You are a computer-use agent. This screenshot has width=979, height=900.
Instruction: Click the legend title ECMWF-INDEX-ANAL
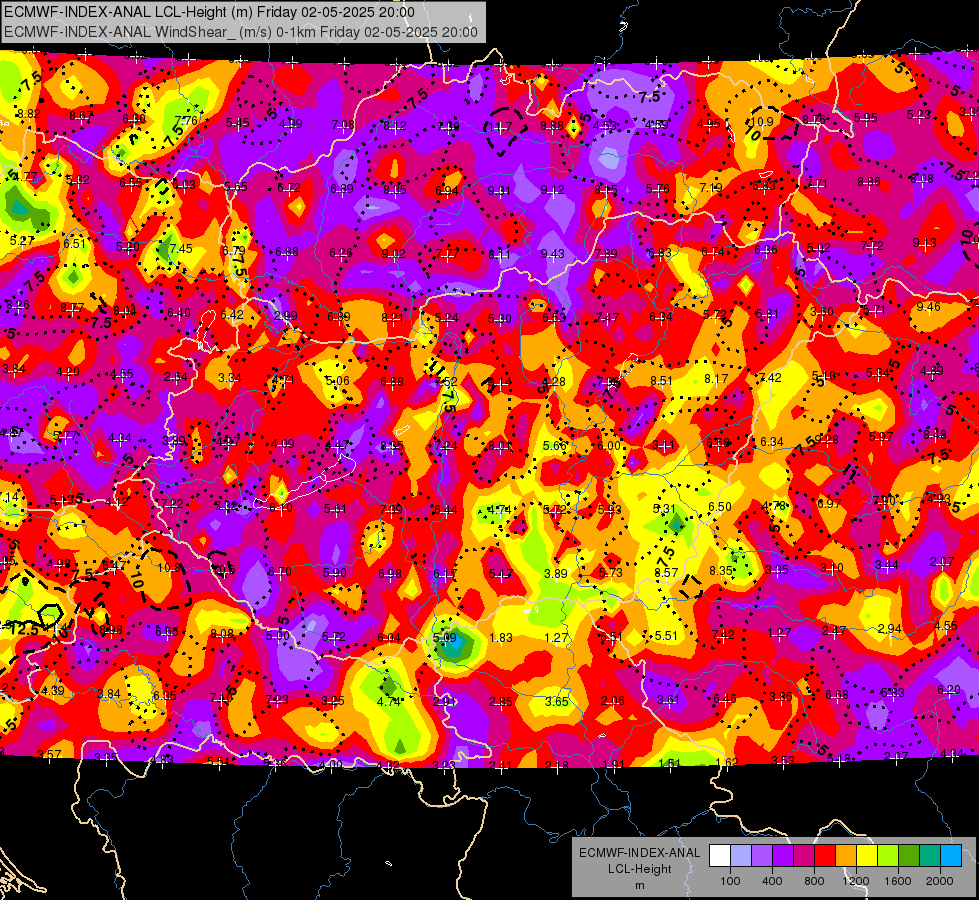[639, 853]
